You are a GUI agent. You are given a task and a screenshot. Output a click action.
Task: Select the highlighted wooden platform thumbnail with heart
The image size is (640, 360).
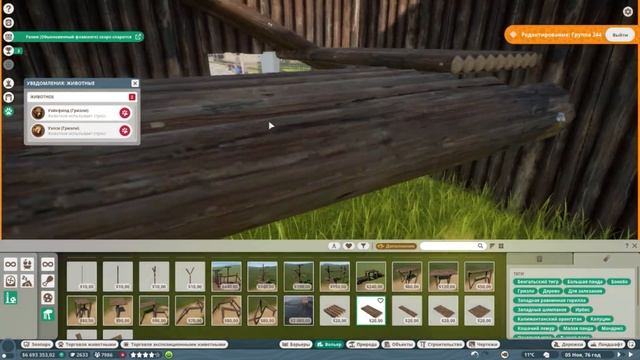coord(371,311)
